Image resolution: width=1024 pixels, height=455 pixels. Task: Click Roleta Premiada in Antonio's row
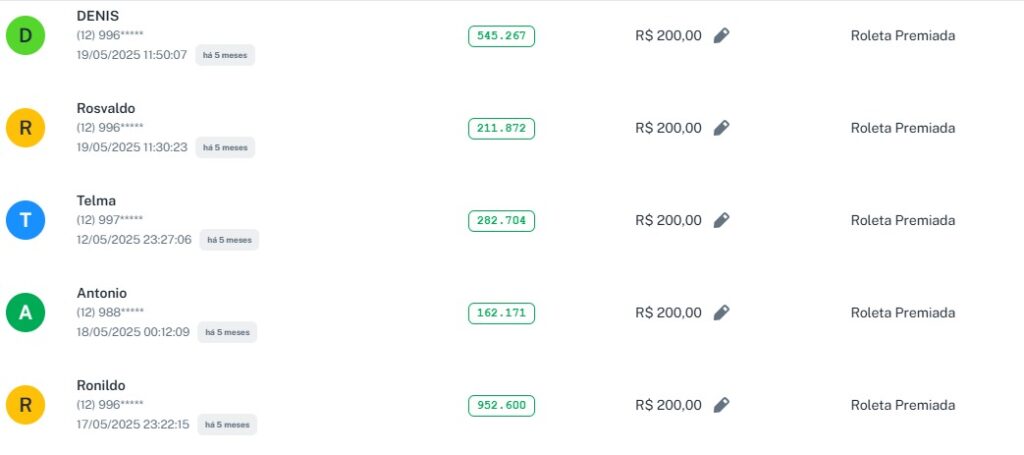click(x=902, y=313)
